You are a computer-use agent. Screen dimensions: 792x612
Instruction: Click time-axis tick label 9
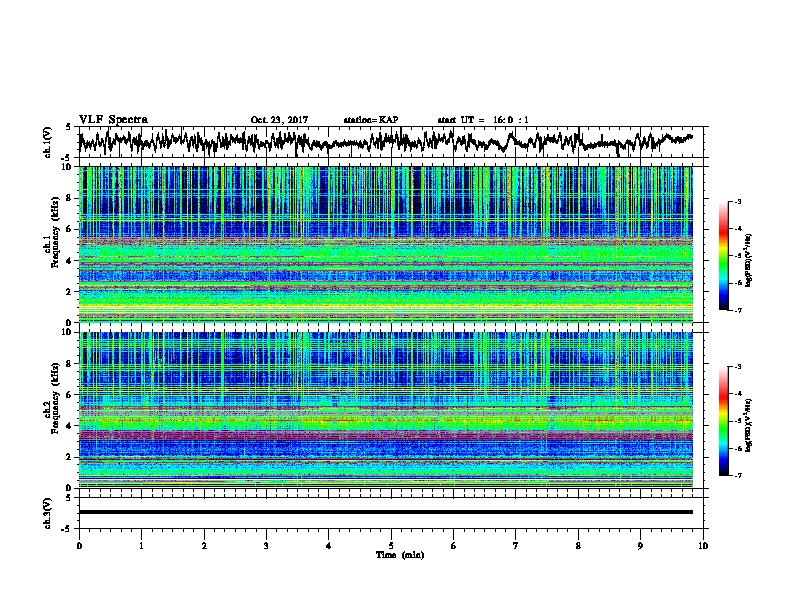pyautogui.click(x=640, y=546)
